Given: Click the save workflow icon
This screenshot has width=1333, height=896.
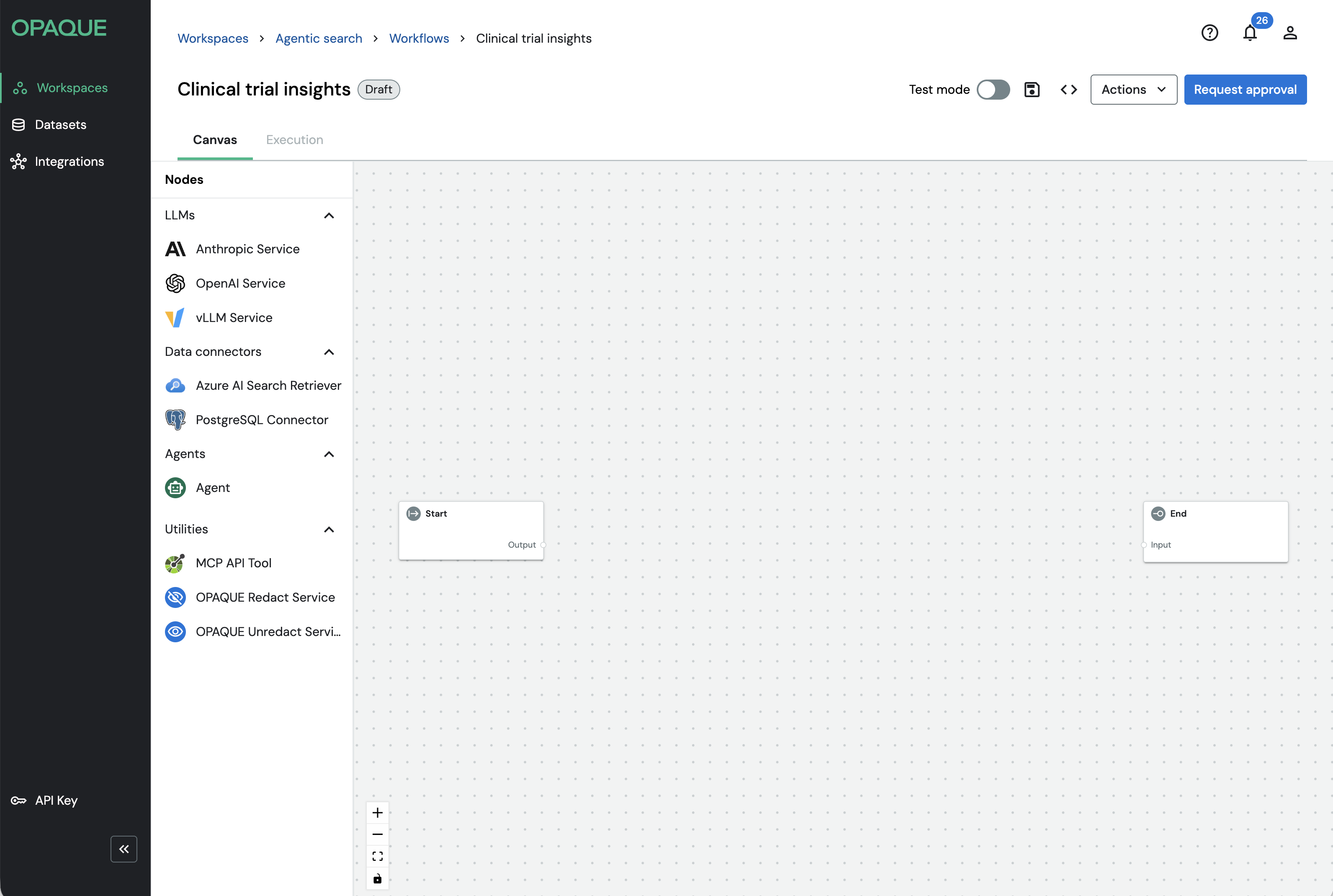Looking at the screenshot, I should click(1031, 90).
